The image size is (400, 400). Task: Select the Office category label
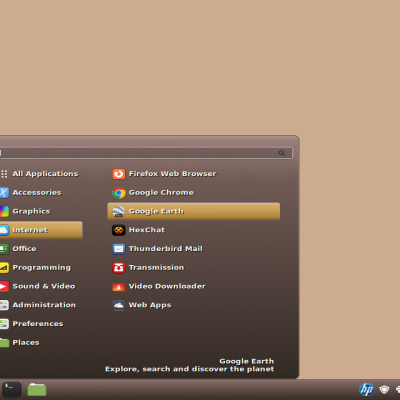click(x=24, y=249)
